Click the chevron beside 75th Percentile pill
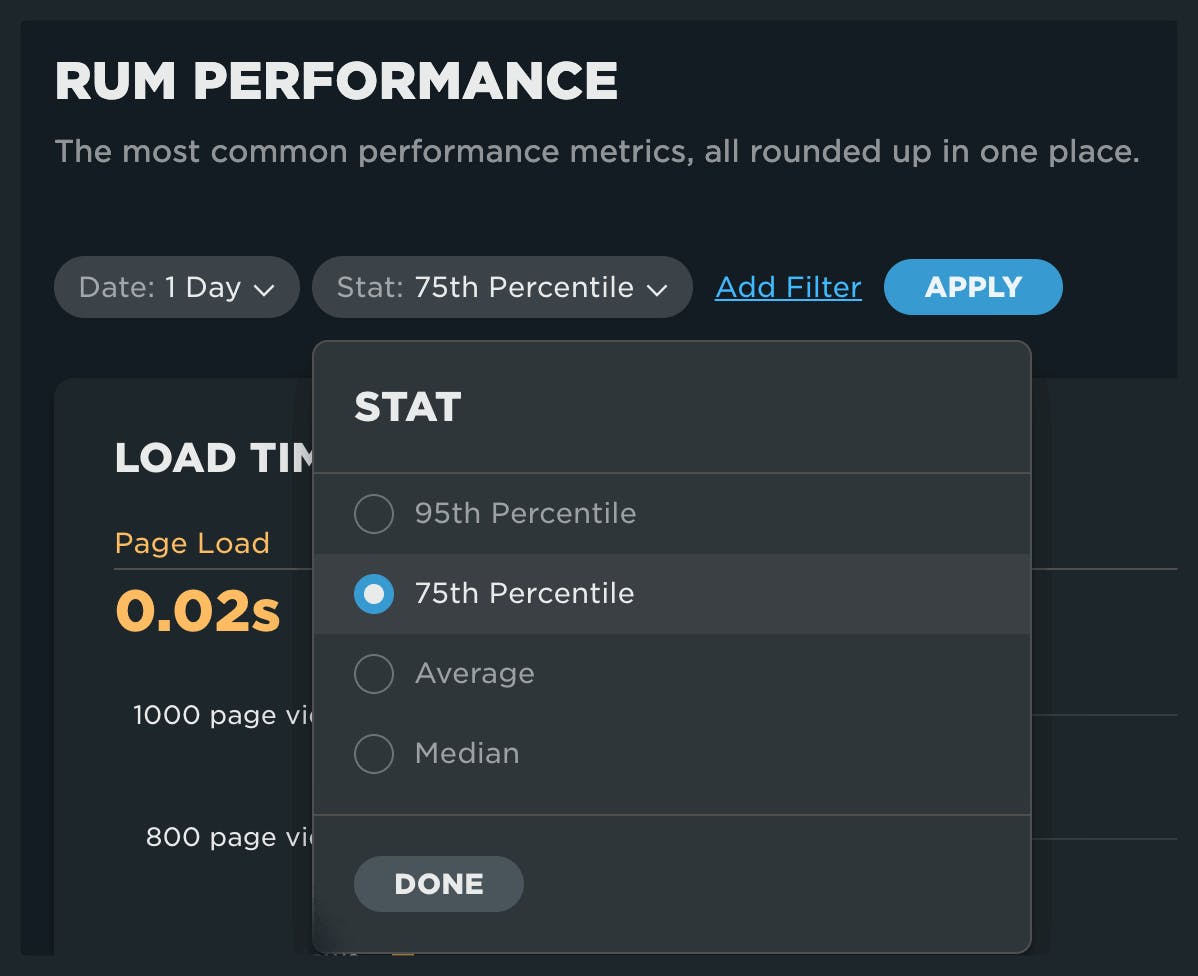Viewport: 1198px width, 976px height. tap(657, 290)
